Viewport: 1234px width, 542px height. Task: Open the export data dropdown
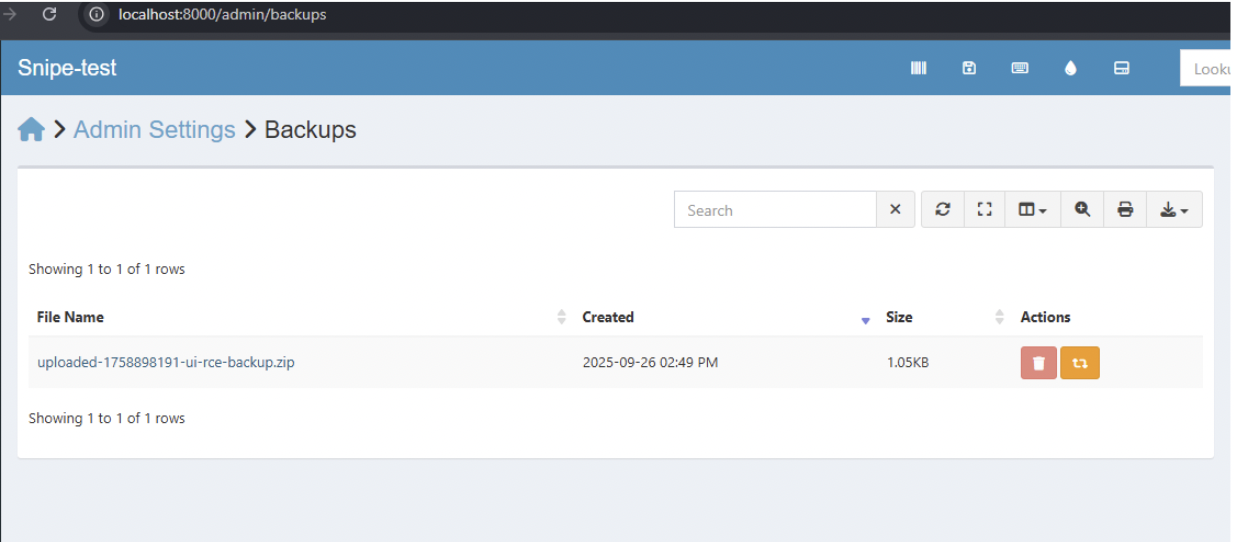[x=1174, y=210]
